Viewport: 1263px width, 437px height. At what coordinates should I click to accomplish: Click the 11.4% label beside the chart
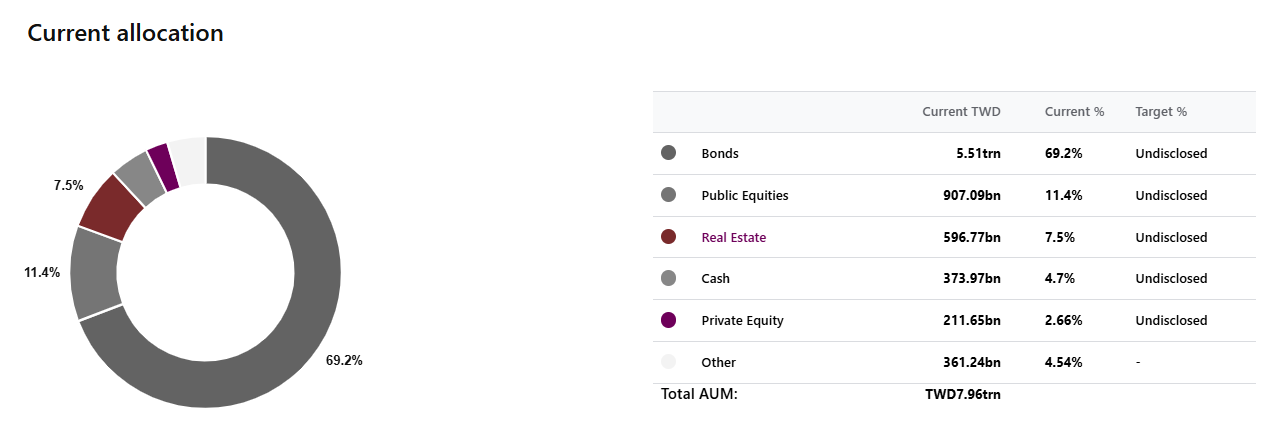pyautogui.click(x=42, y=272)
